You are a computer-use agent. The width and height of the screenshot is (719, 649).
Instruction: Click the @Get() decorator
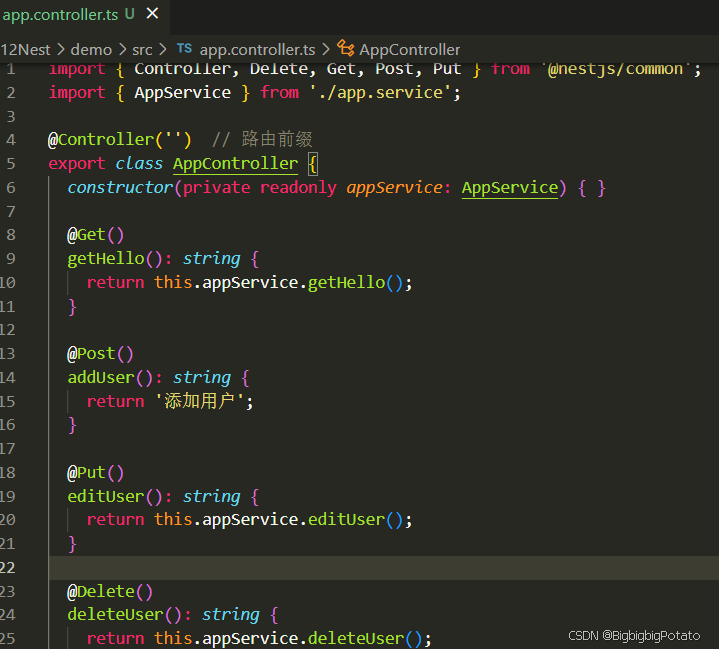[x=95, y=235]
